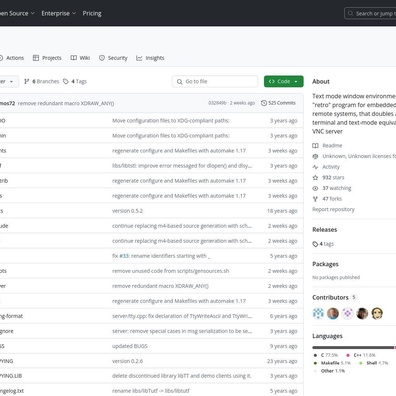396x396 pixels.
Task: Click the Wiki book icon
Action: [74, 58]
